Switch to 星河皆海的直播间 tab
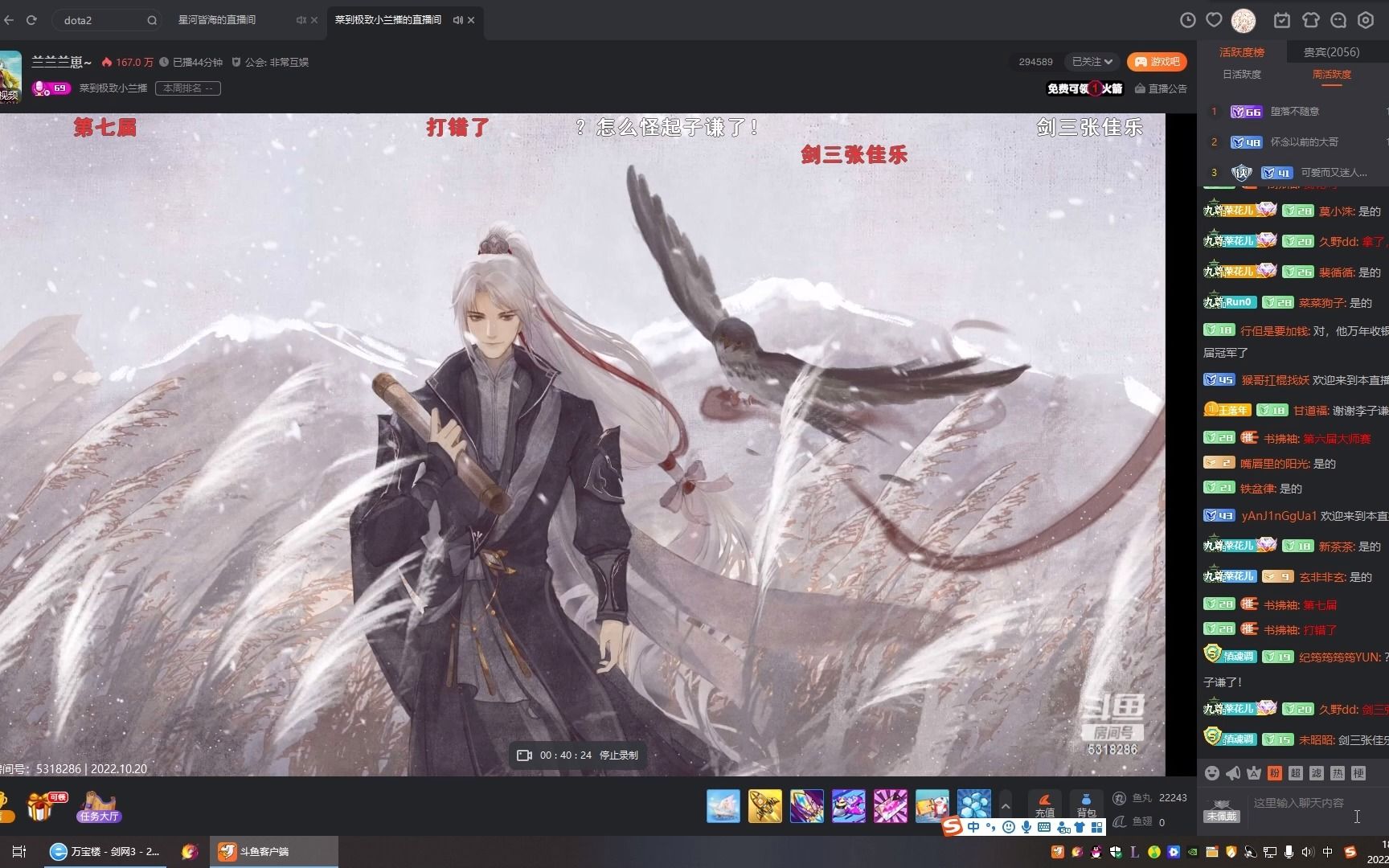 tap(217, 20)
